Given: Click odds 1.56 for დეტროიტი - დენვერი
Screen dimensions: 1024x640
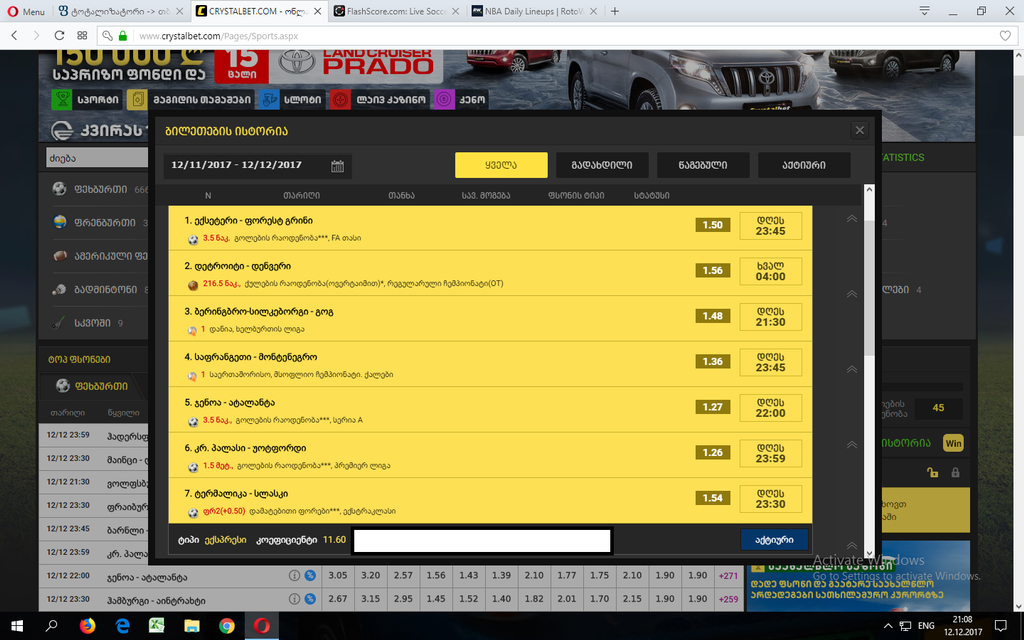Looking at the screenshot, I should click(712, 270).
